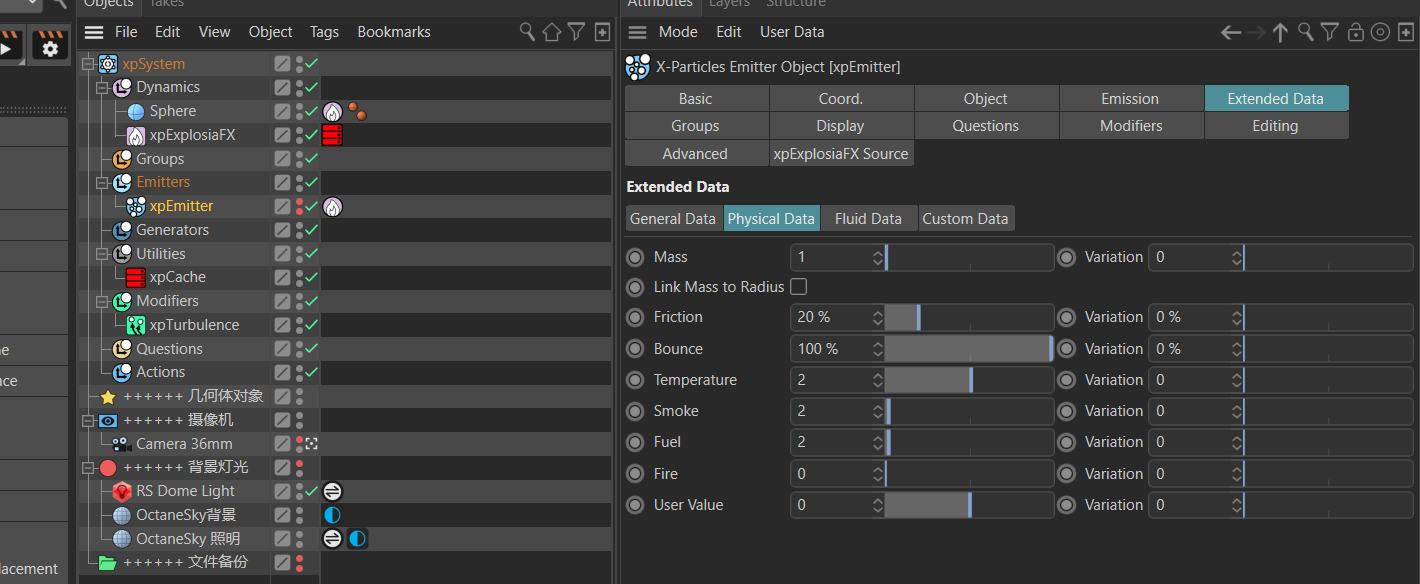Click the up arrow in Attributes toolbar
This screenshot has height=584, width=1420.
1280,32
